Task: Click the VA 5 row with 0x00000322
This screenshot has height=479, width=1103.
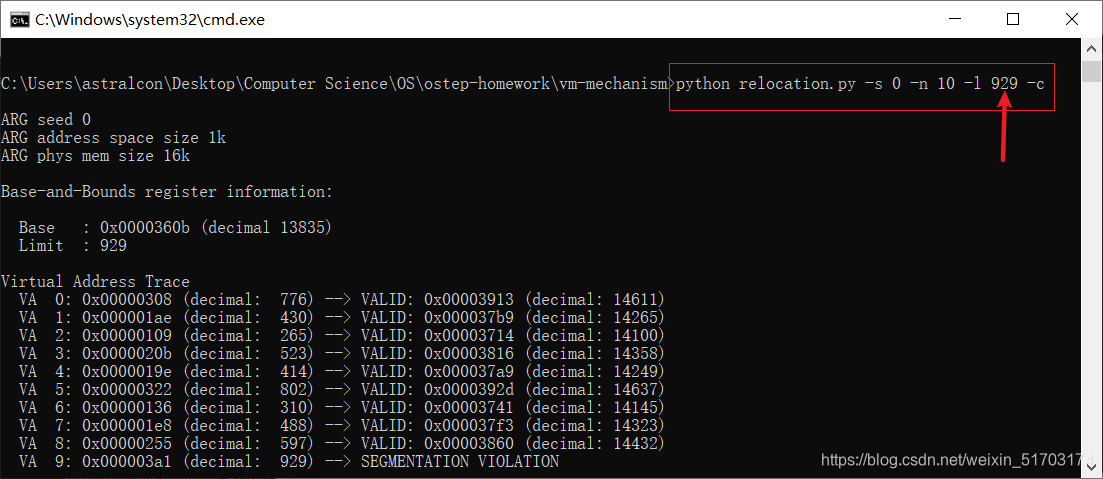Action: [342, 390]
